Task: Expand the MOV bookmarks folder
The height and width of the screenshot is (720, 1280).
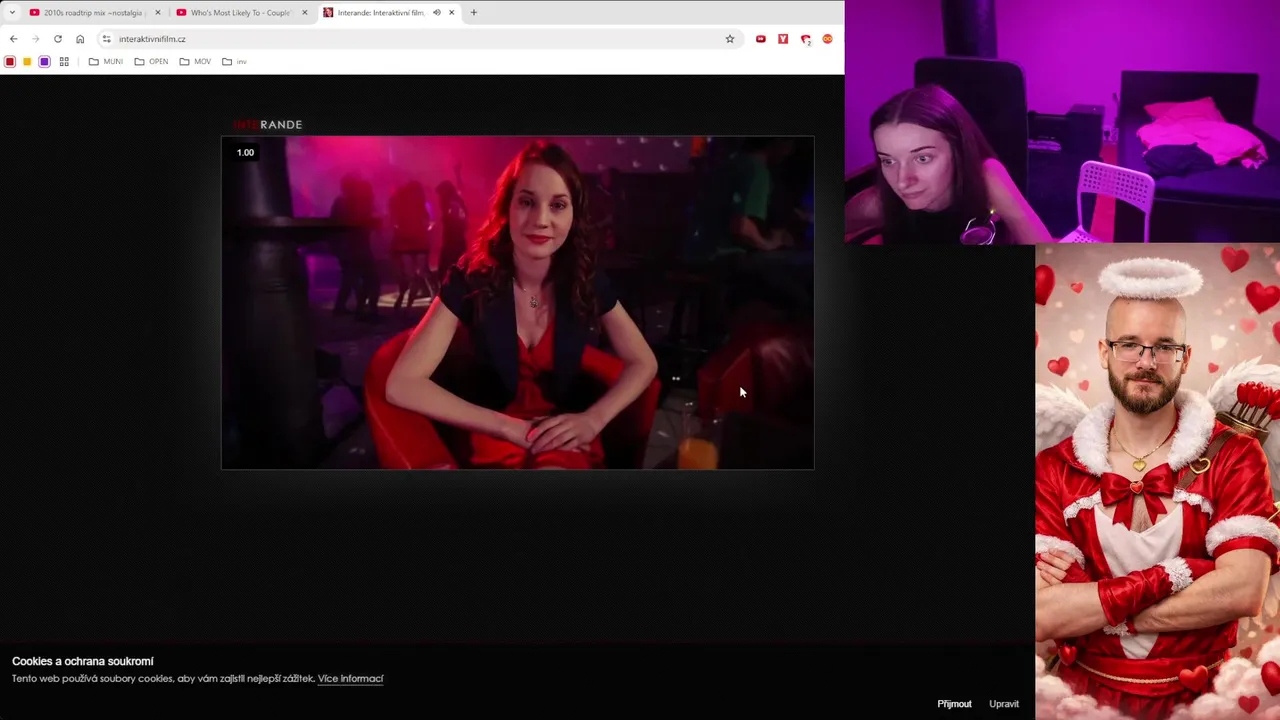Action: point(195,62)
